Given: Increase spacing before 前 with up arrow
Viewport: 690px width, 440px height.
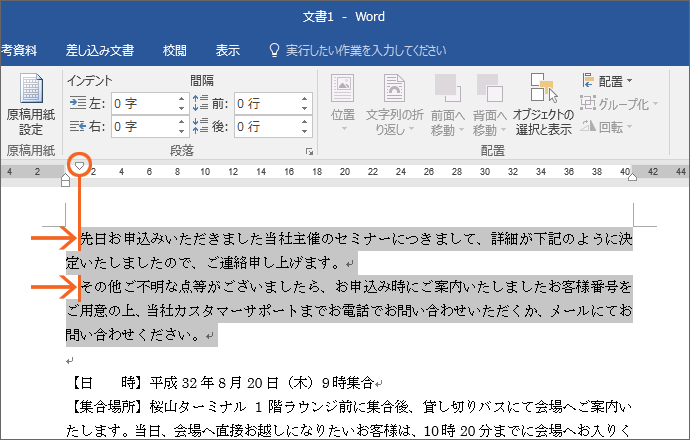Looking at the screenshot, I should (x=305, y=99).
